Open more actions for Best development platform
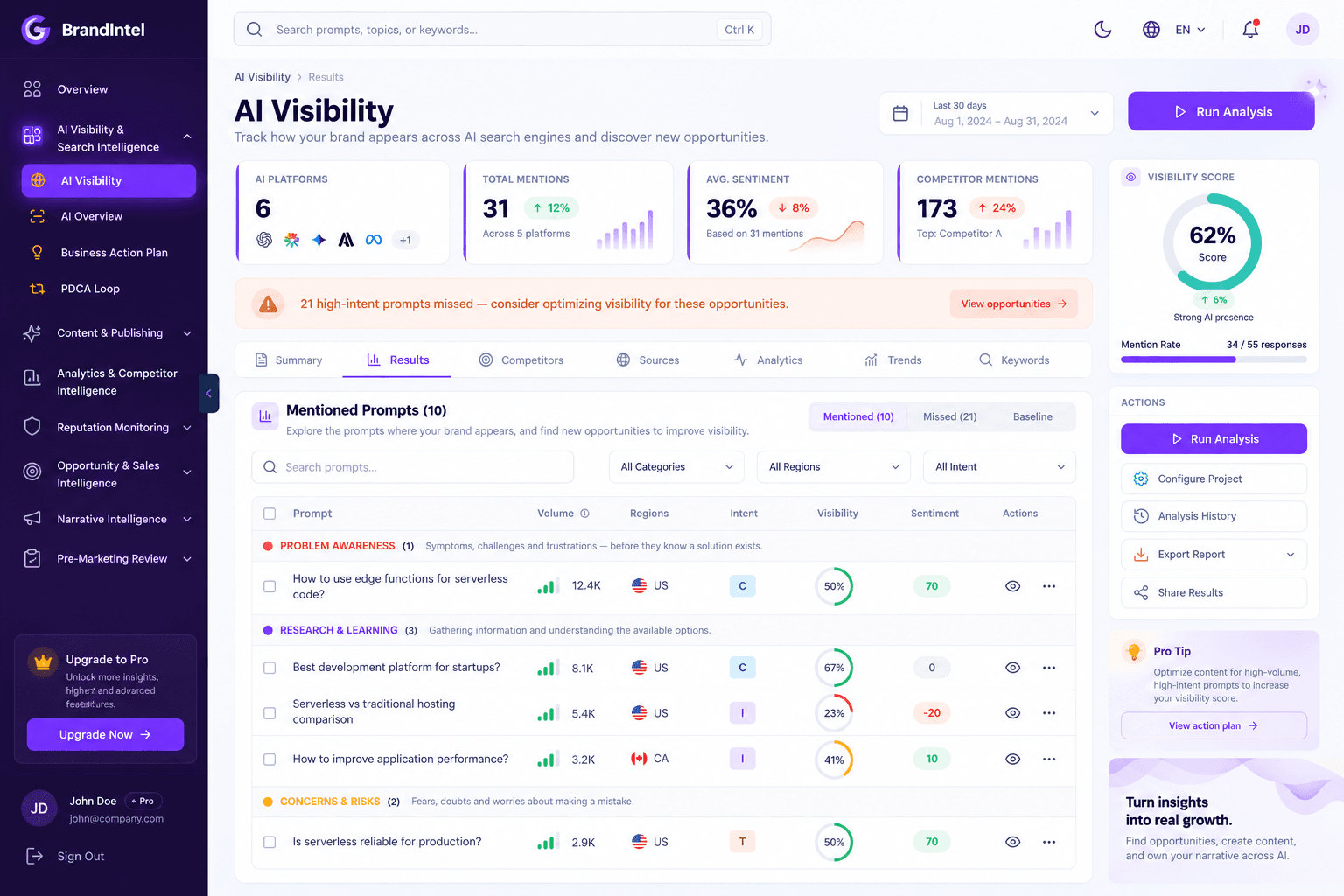Image resolution: width=1344 pixels, height=896 pixels. (1049, 668)
